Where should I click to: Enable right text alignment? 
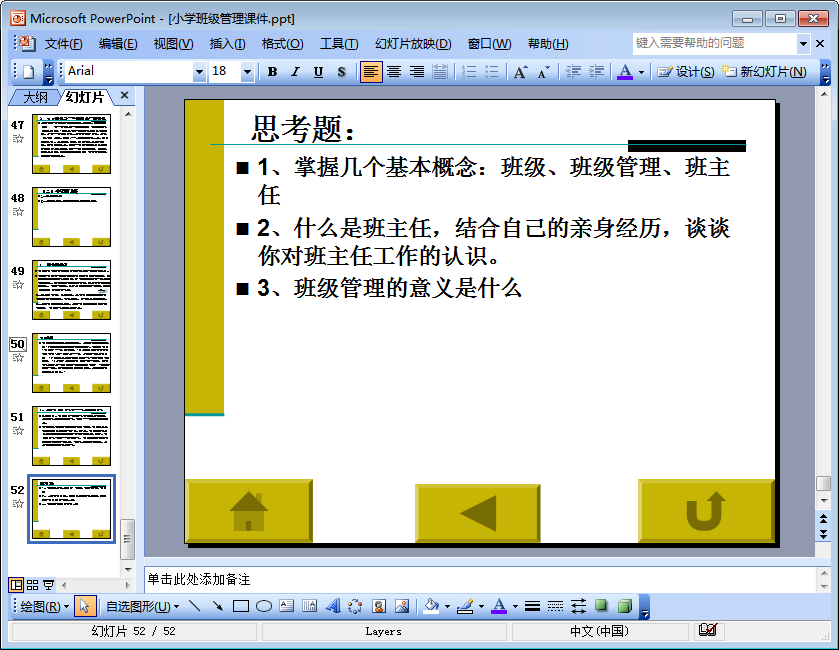[x=417, y=72]
